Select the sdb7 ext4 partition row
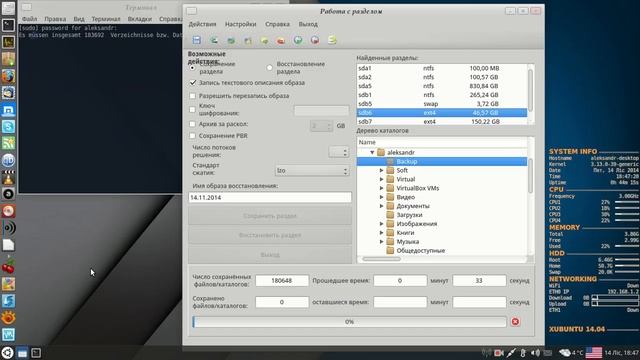This screenshot has width=640, height=360. 442,122
